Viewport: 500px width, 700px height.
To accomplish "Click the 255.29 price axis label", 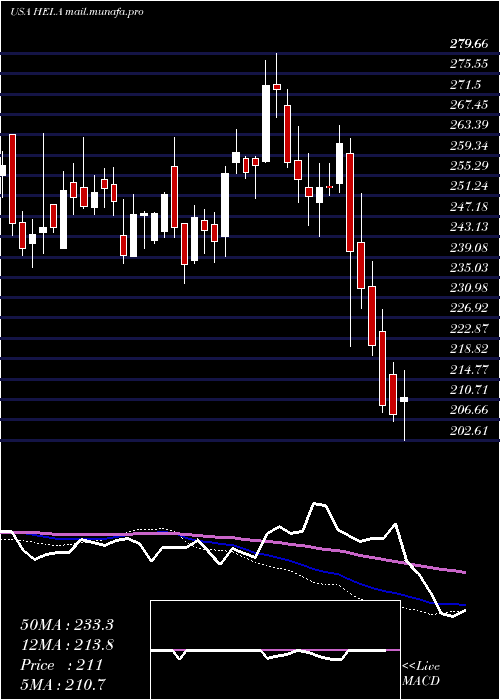I will [x=469, y=166].
